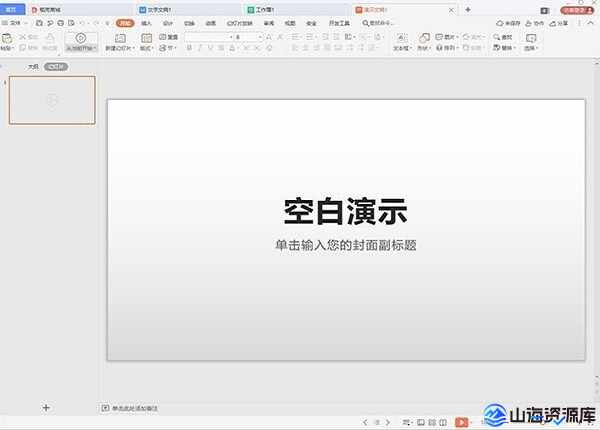Collapse the ribbon with the chevron
600x430 pixels.
click(x=591, y=23)
